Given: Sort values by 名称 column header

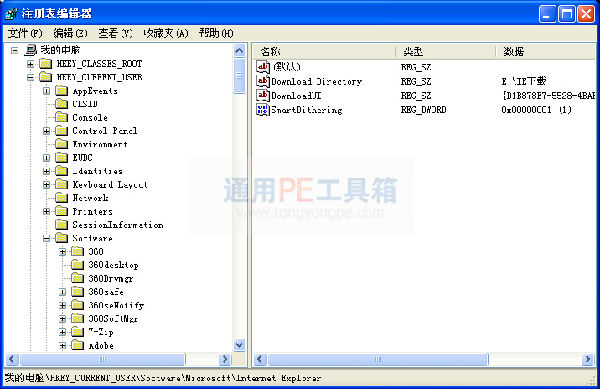Looking at the screenshot, I should (x=324, y=51).
